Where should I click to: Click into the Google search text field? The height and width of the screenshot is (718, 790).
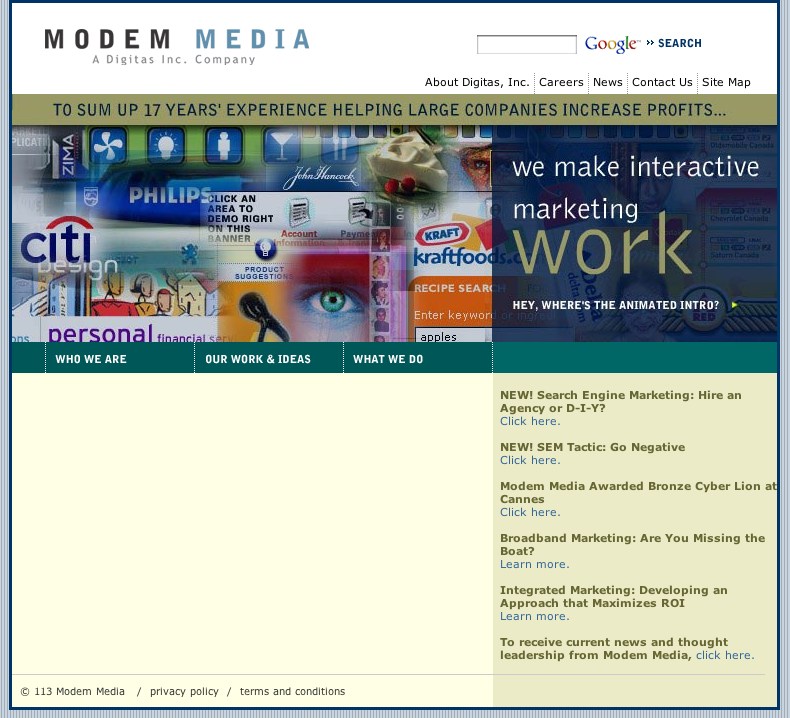tap(526, 44)
